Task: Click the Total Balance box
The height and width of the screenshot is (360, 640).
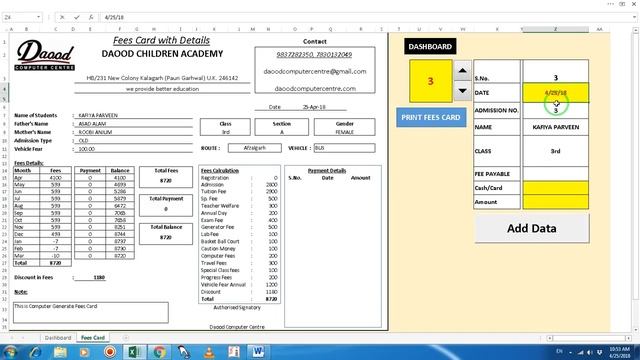Action: click(166, 233)
